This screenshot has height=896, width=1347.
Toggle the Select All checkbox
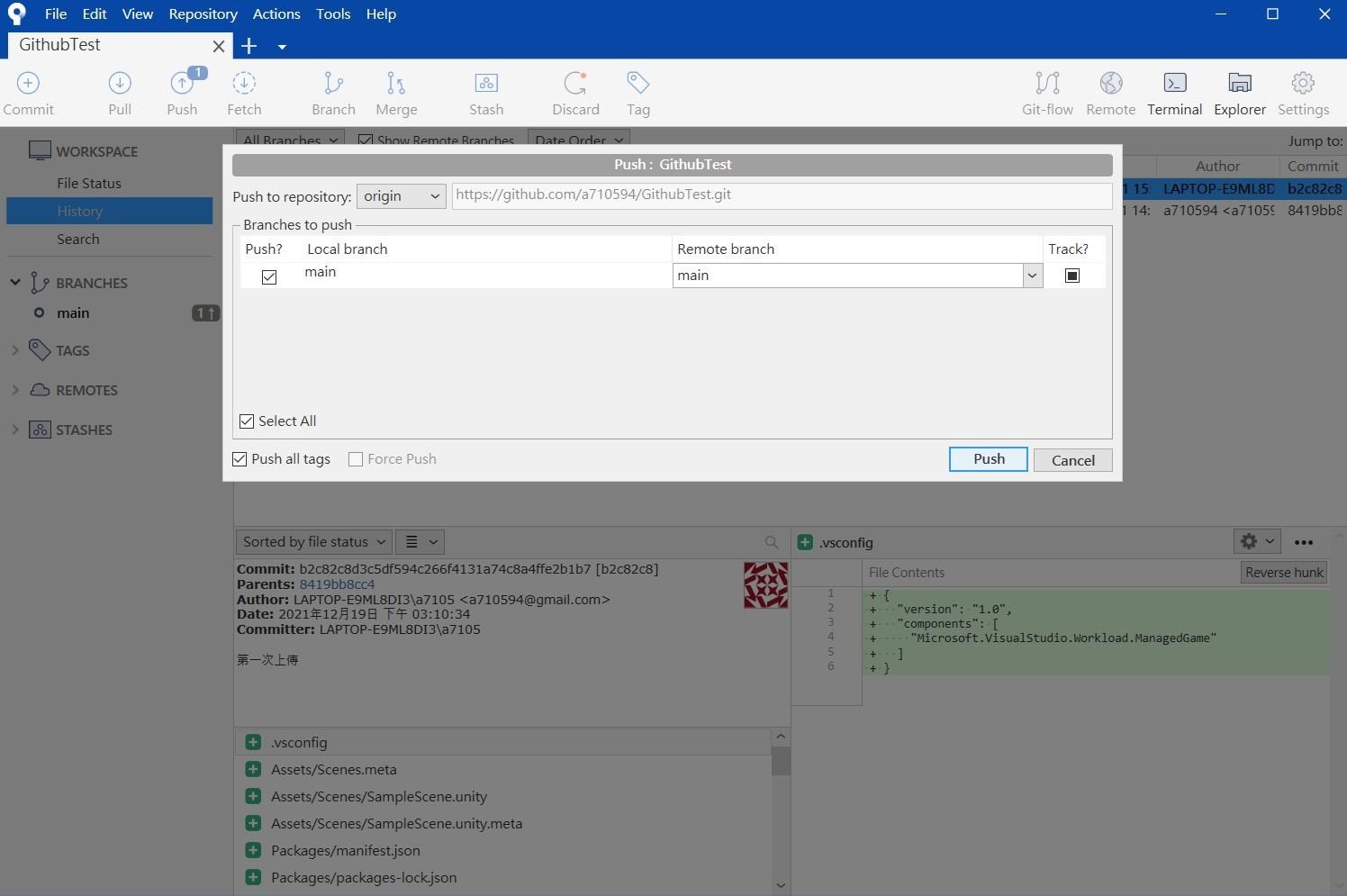coord(247,421)
